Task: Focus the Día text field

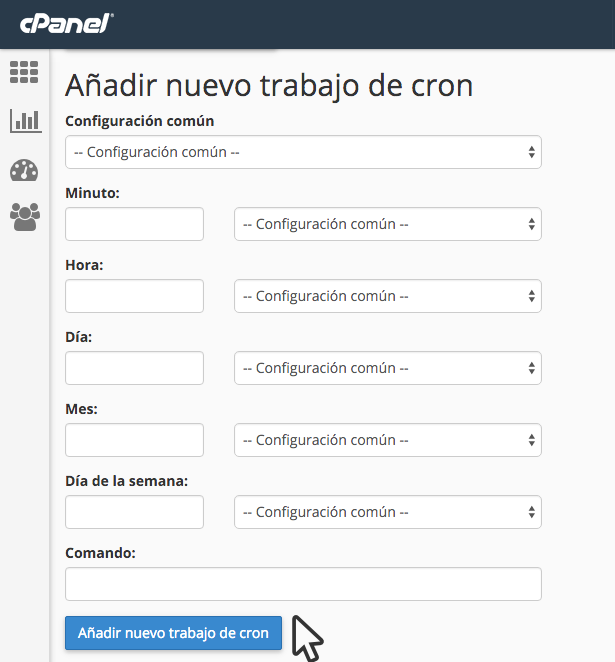Action: click(x=134, y=368)
